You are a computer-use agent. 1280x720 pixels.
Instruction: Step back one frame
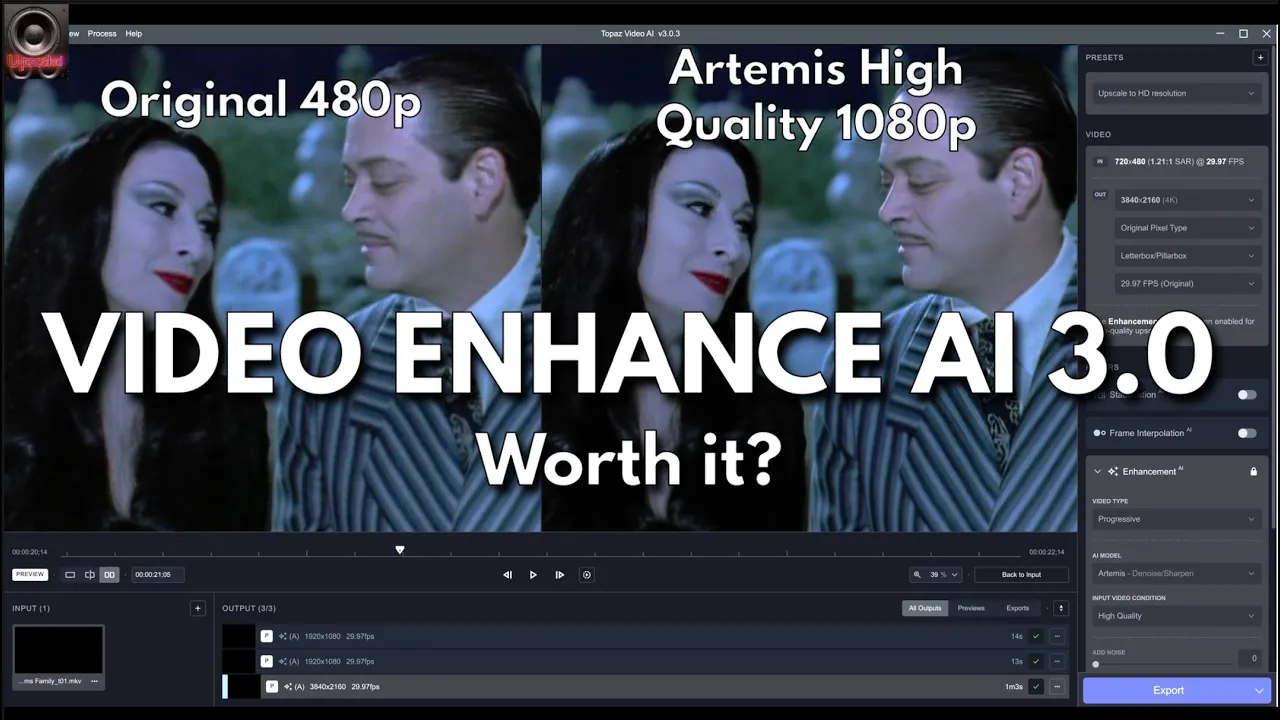(507, 575)
